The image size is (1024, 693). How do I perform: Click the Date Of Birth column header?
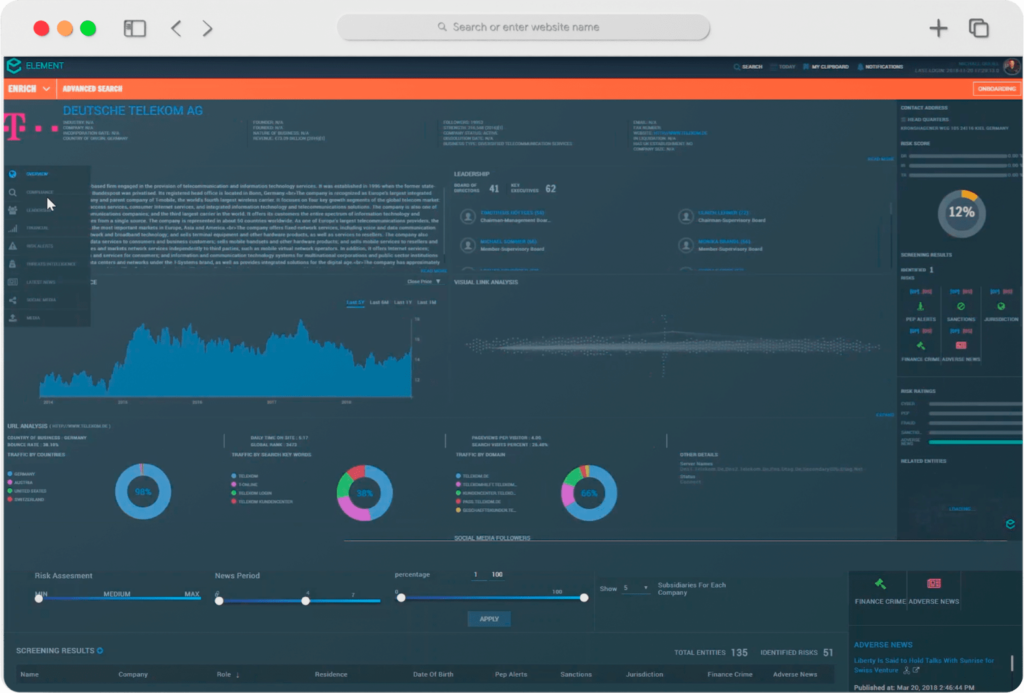(x=433, y=675)
